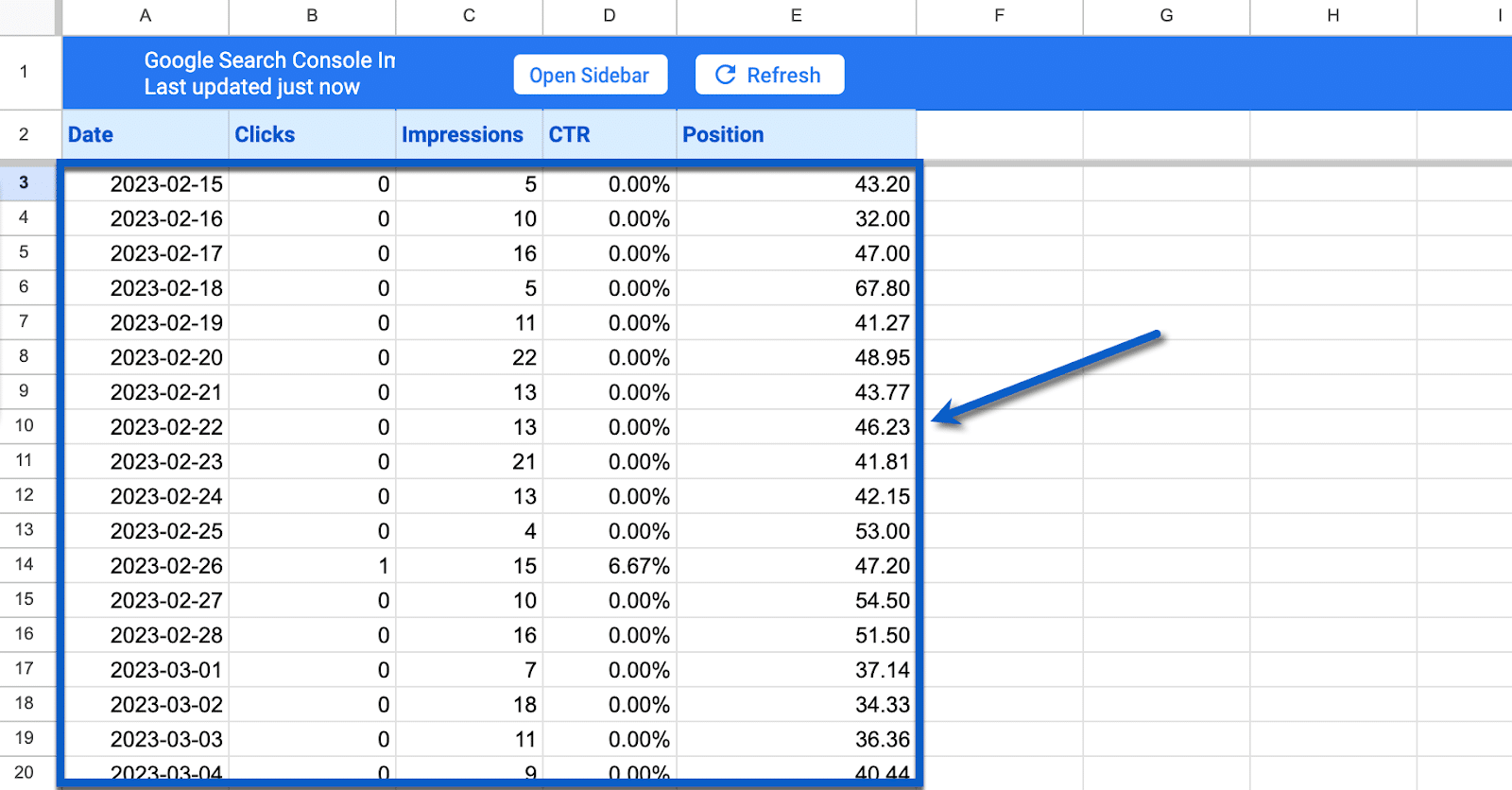Select date cell 2023-02-27
Screen dimensions: 1512x790
click(146, 600)
